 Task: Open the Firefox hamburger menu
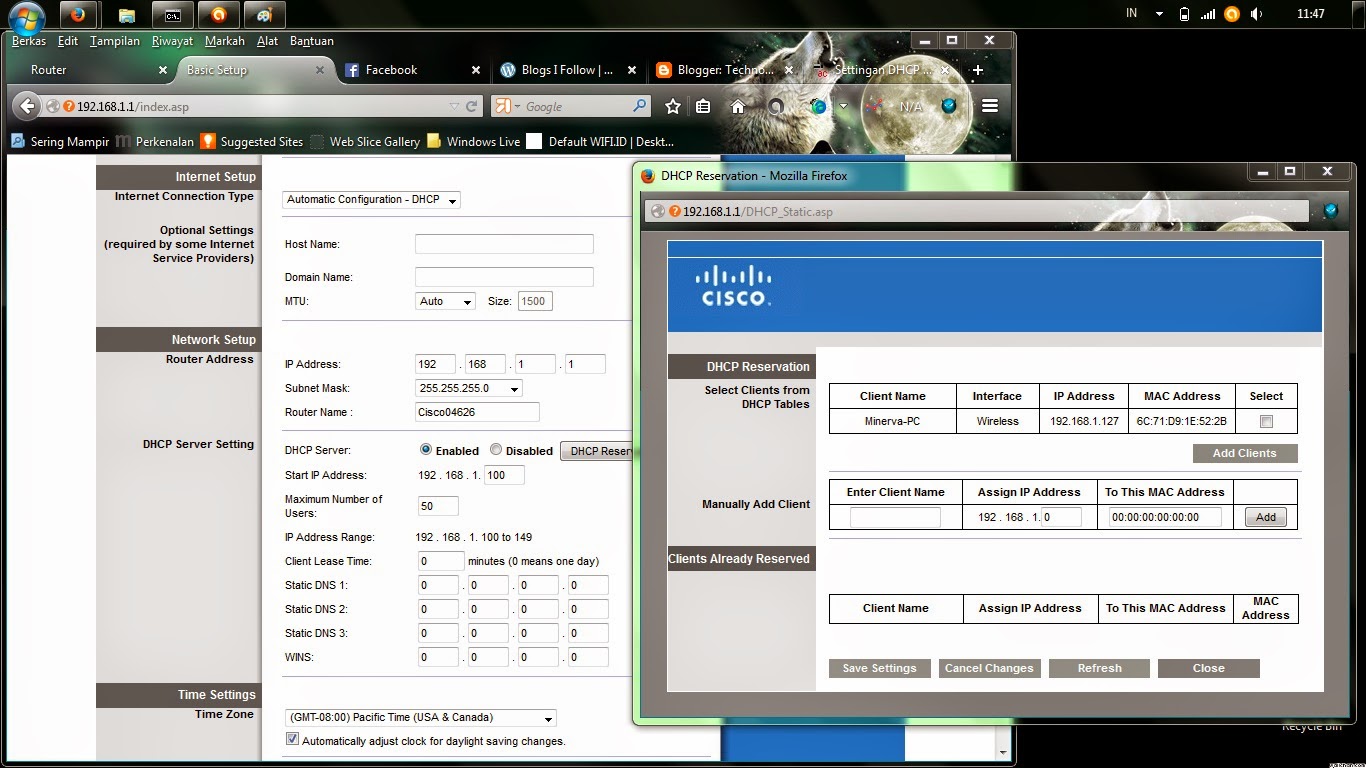(990, 106)
